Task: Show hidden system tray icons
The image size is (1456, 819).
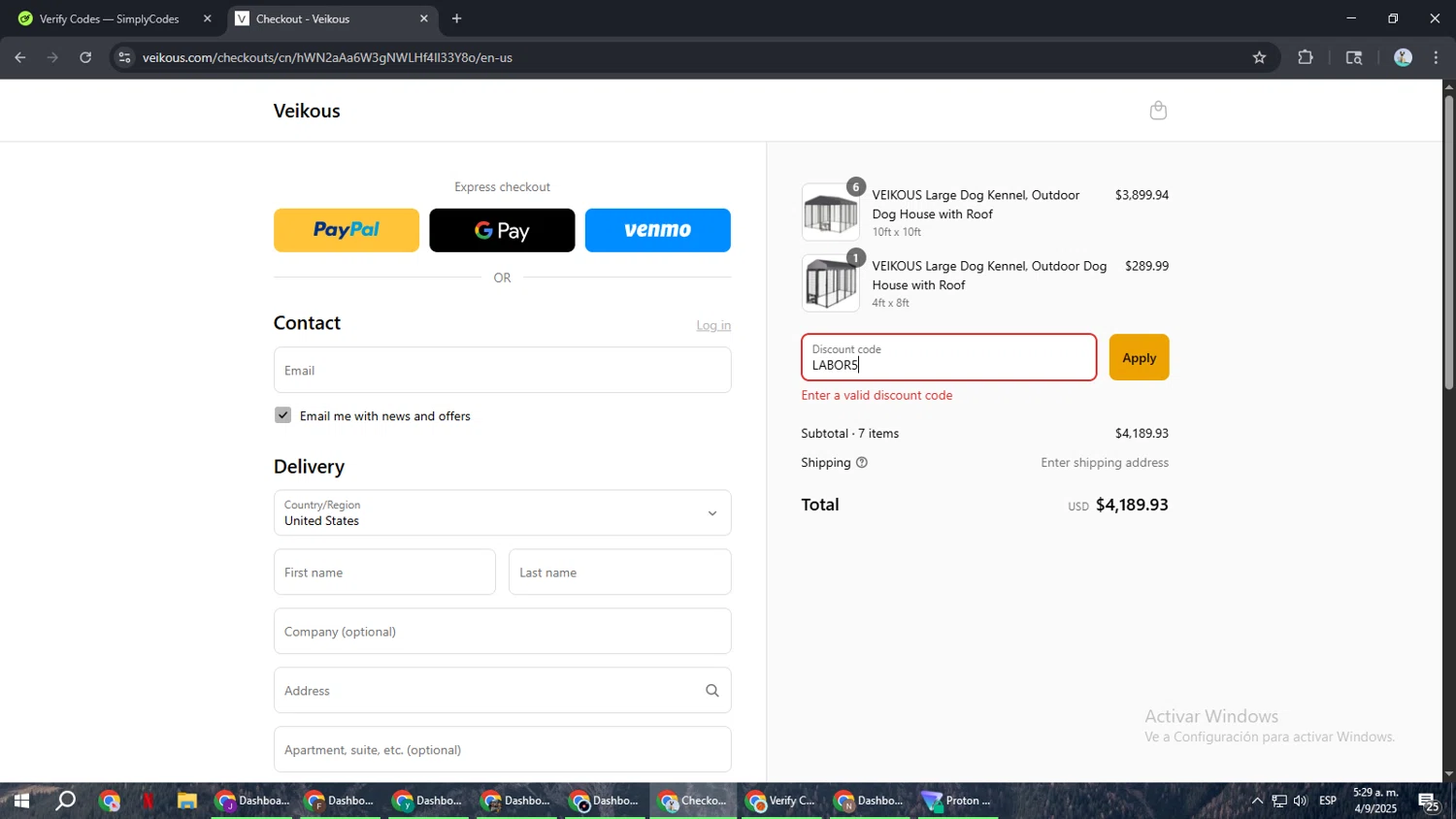Action: click(x=1257, y=801)
